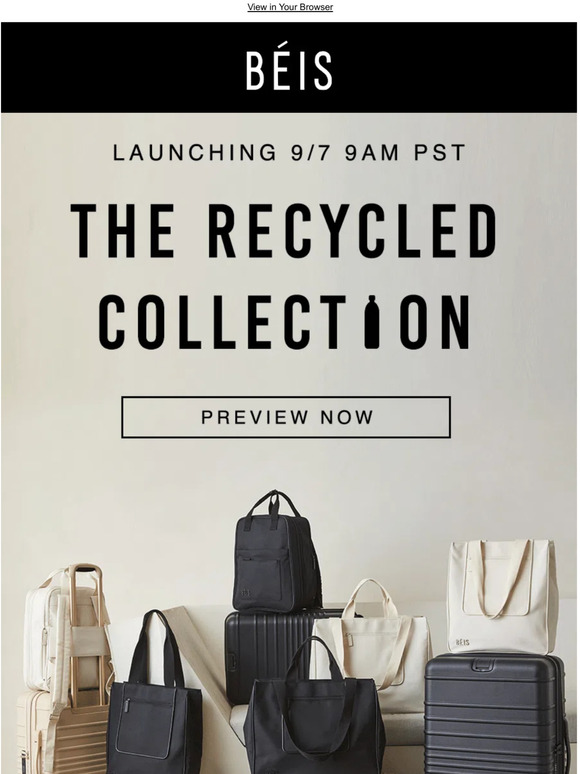Click the small BÉIS logo on beige tote
This screenshot has height=774, width=580.
tap(462, 643)
